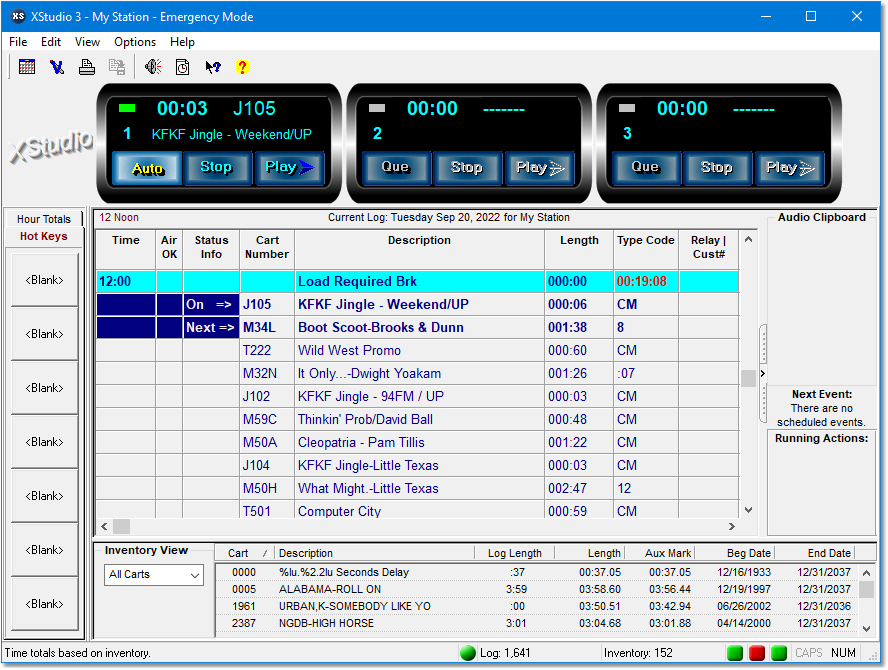Sort inventory by Beg Date column
The image size is (888, 670).
point(735,553)
